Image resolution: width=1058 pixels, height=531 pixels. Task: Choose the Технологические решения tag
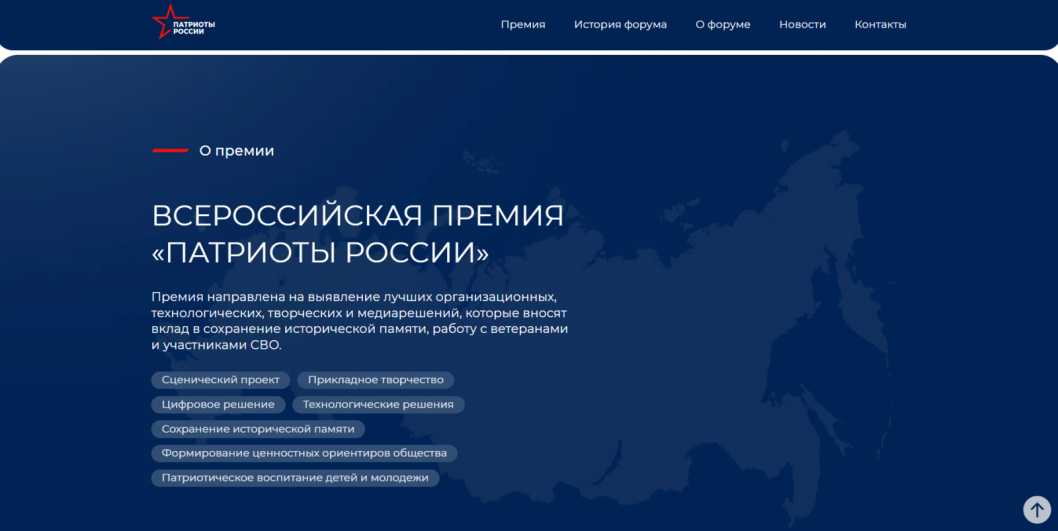click(378, 404)
